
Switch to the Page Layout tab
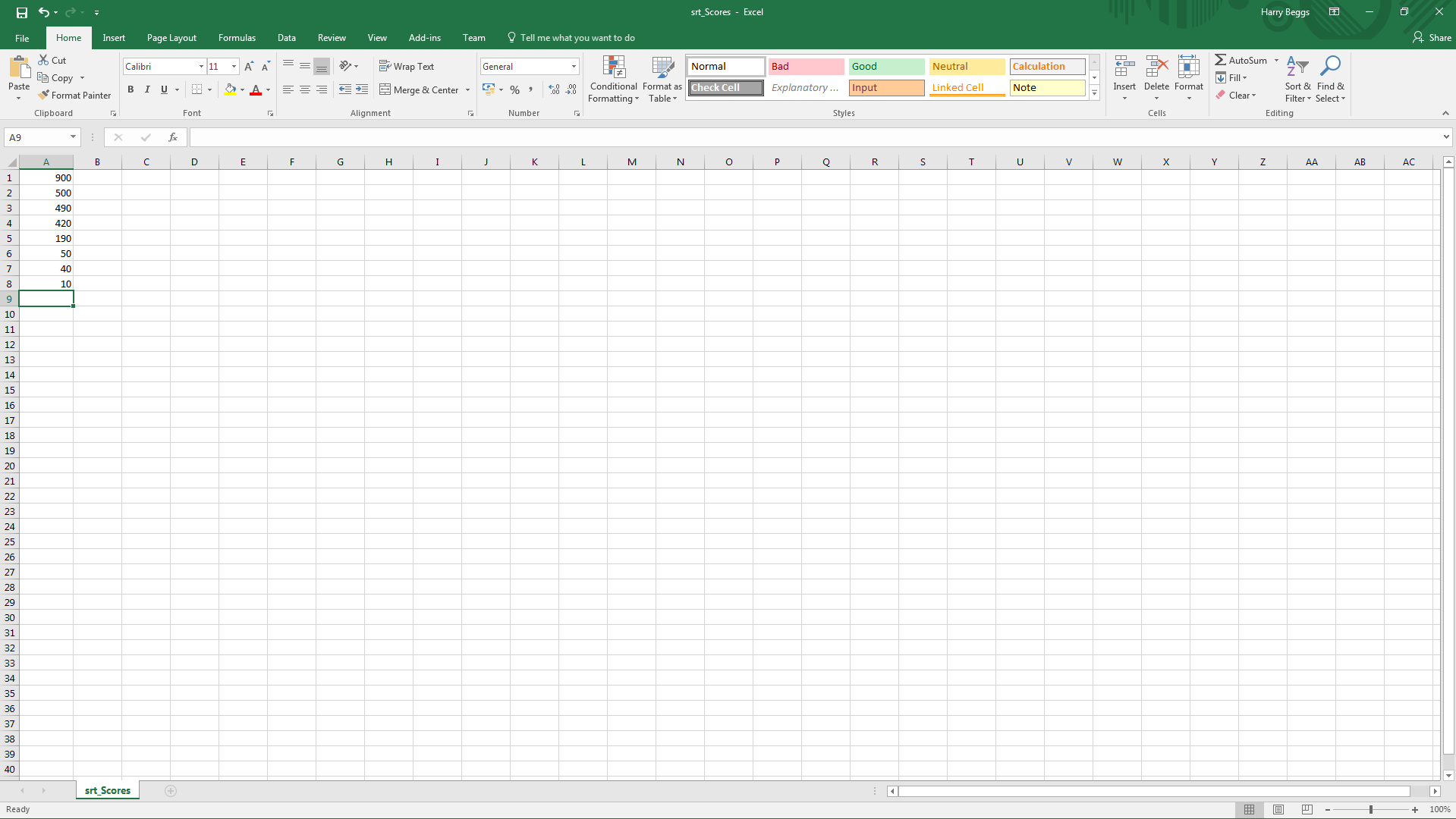(171, 38)
